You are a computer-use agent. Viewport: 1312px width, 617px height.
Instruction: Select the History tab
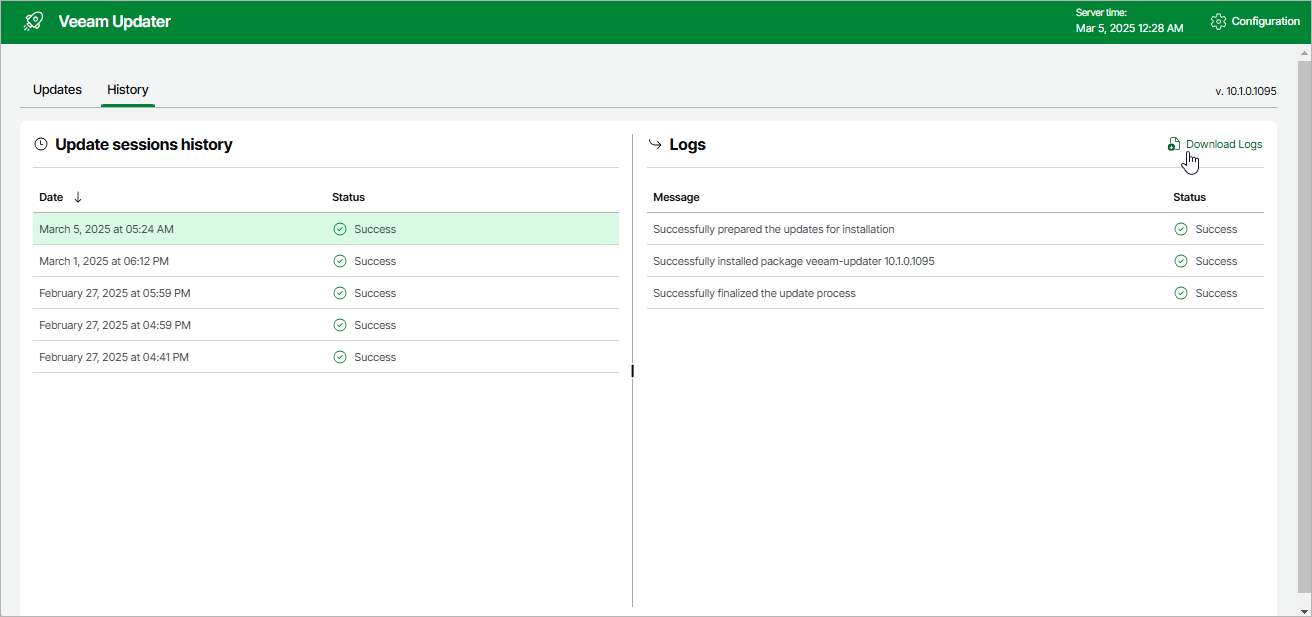click(128, 90)
